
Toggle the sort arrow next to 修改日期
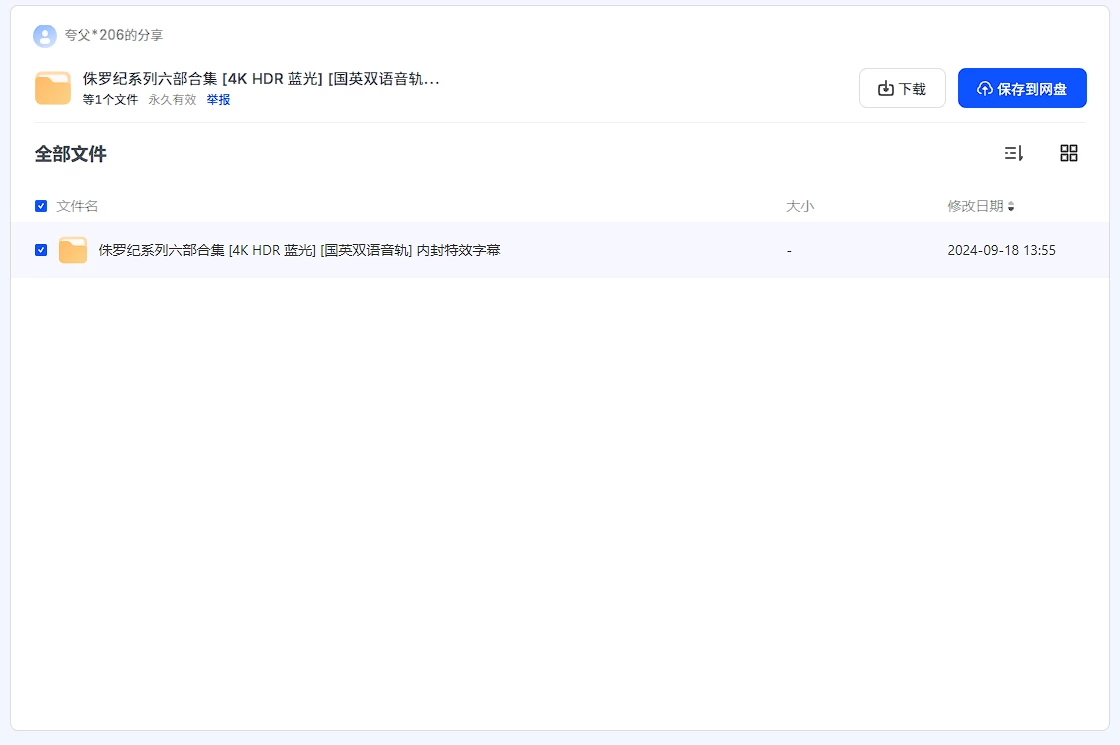(1011, 207)
